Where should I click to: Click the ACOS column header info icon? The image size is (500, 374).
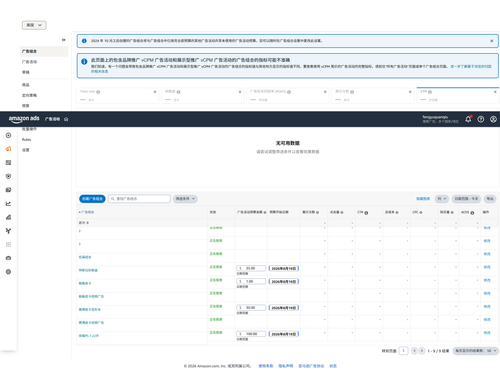(x=472, y=213)
